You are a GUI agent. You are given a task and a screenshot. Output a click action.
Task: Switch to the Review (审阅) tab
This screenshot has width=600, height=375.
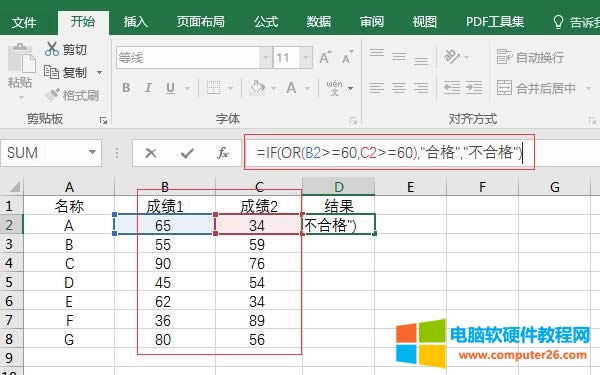coord(372,22)
